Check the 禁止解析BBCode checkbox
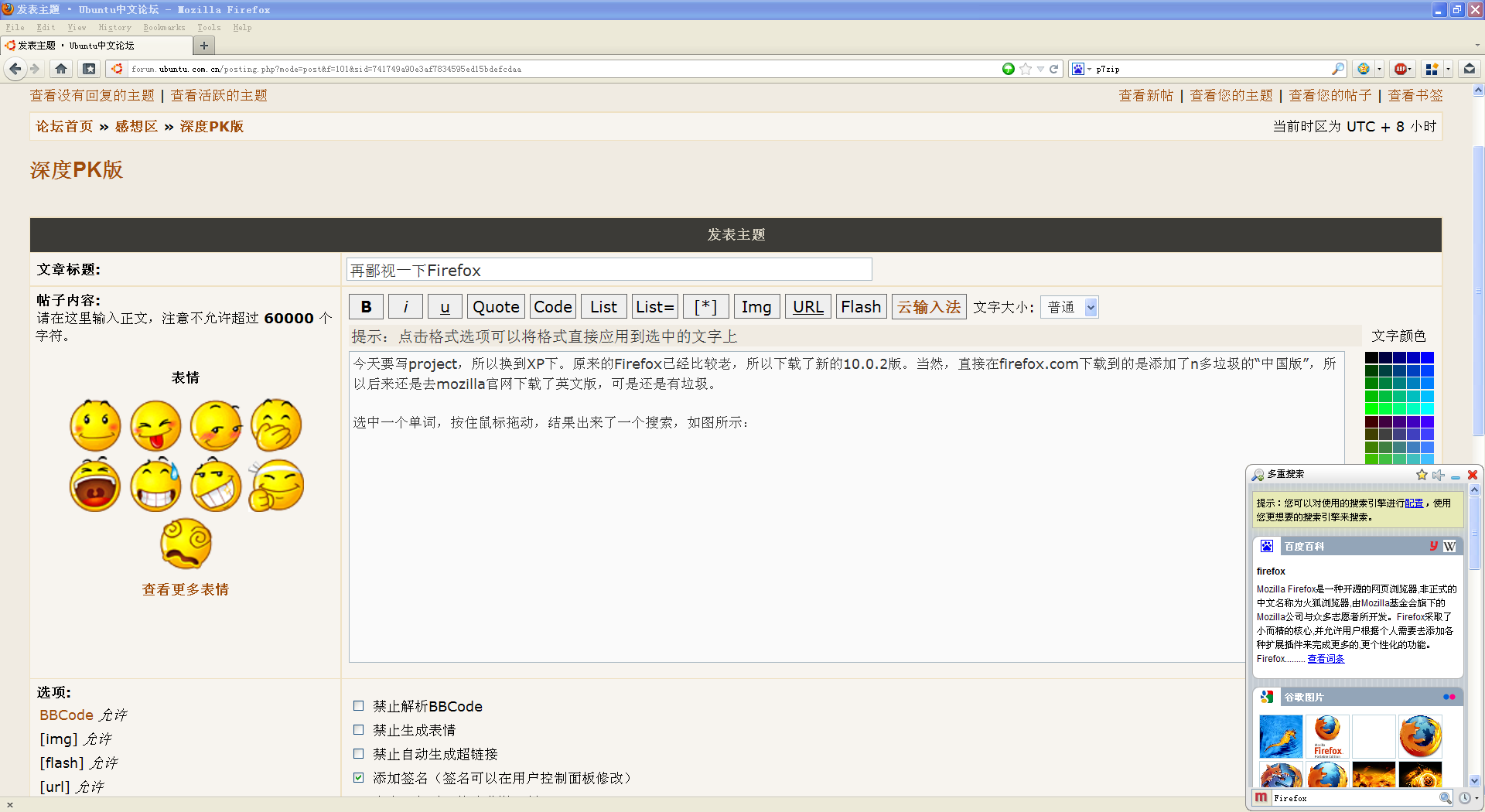 (x=358, y=705)
